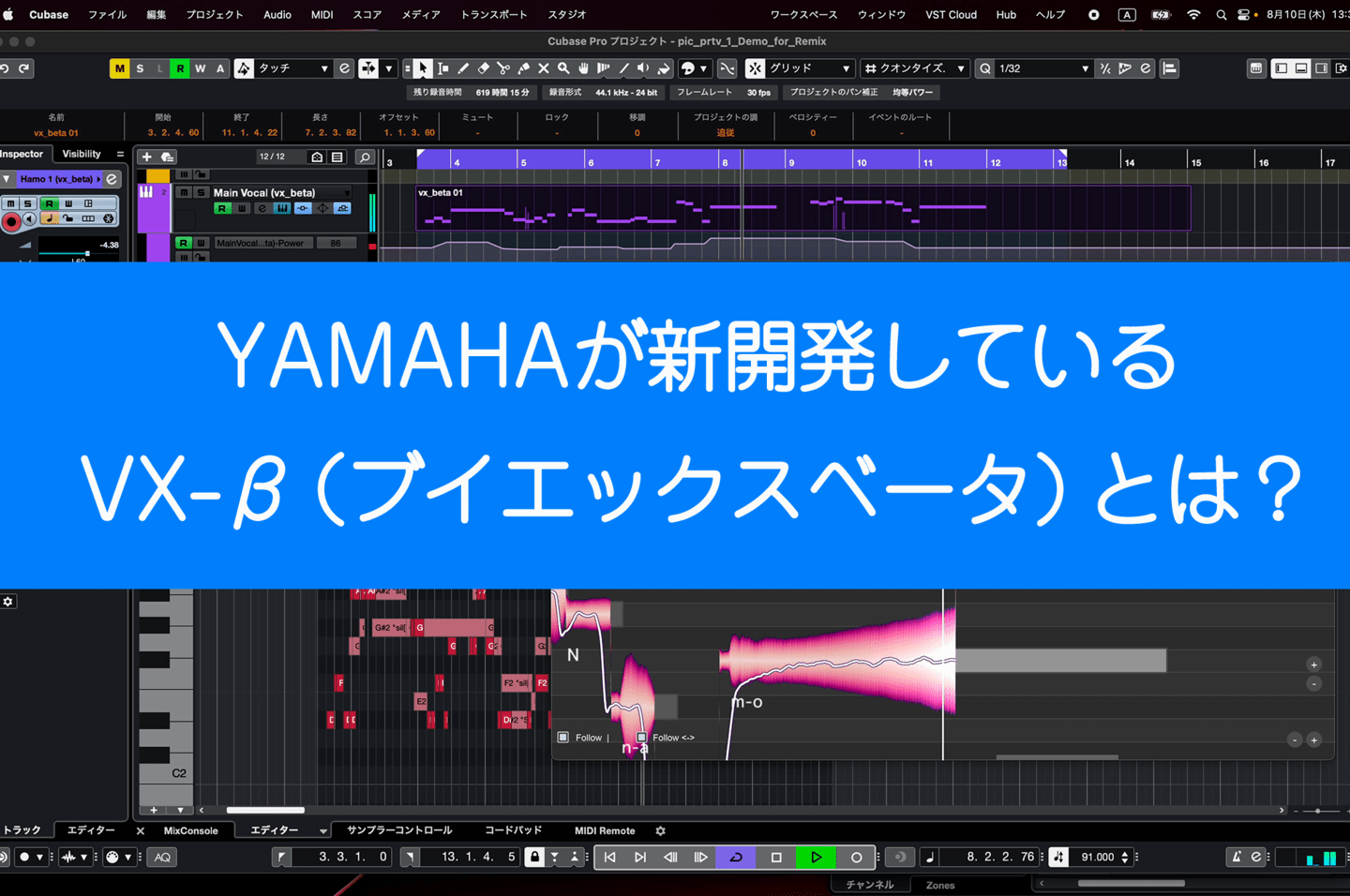Open the 1/32 length quantize dropdown
1350x896 pixels.
(x=1034, y=67)
